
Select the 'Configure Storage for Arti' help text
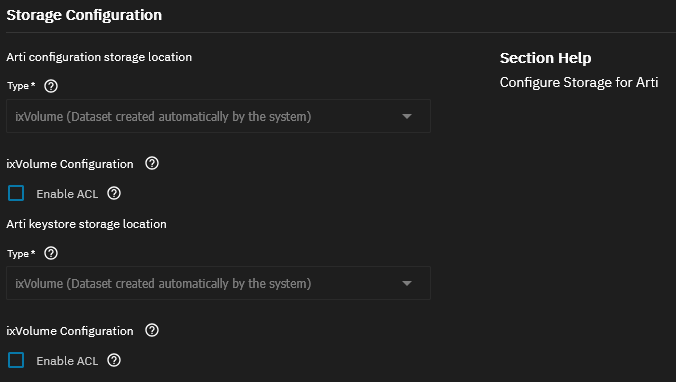pyautogui.click(x=579, y=82)
